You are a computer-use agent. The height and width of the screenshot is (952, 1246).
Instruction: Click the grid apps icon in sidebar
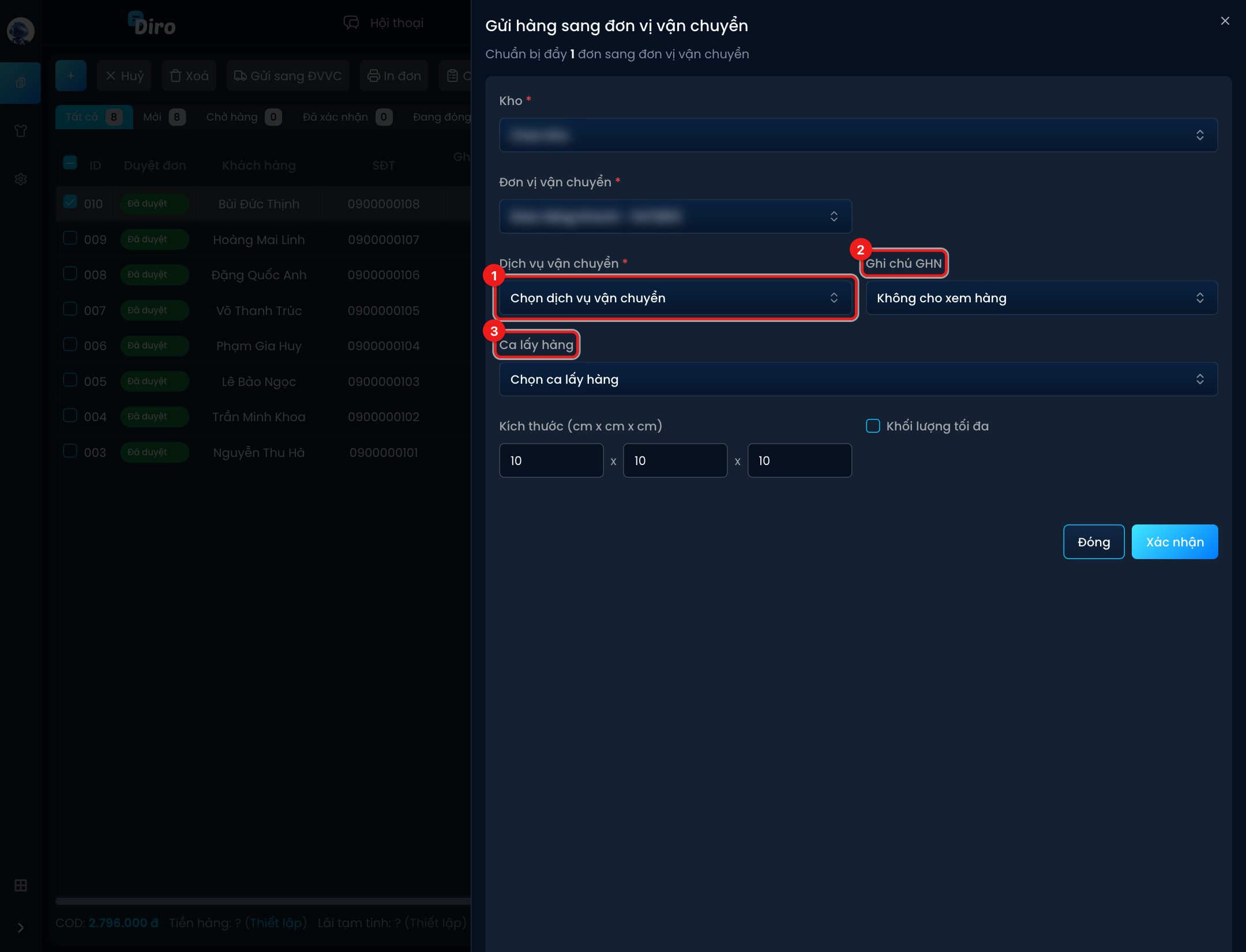coord(21,885)
